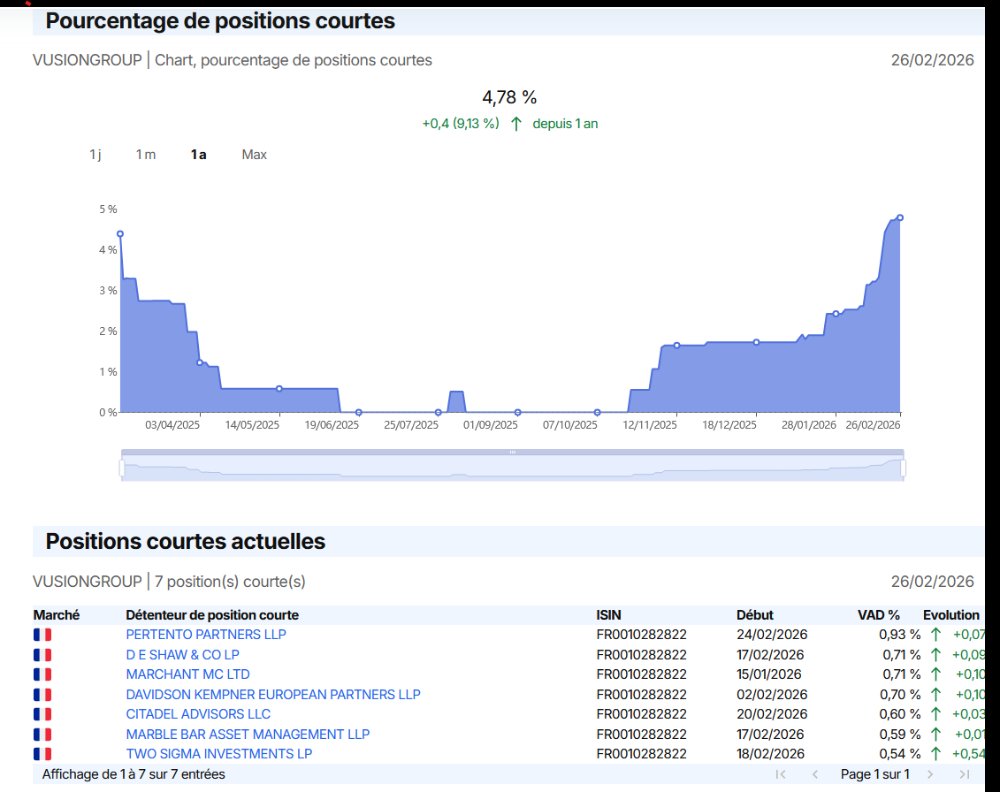Jump to the last page of results
The image size is (1000, 792).
pos(964,774)
